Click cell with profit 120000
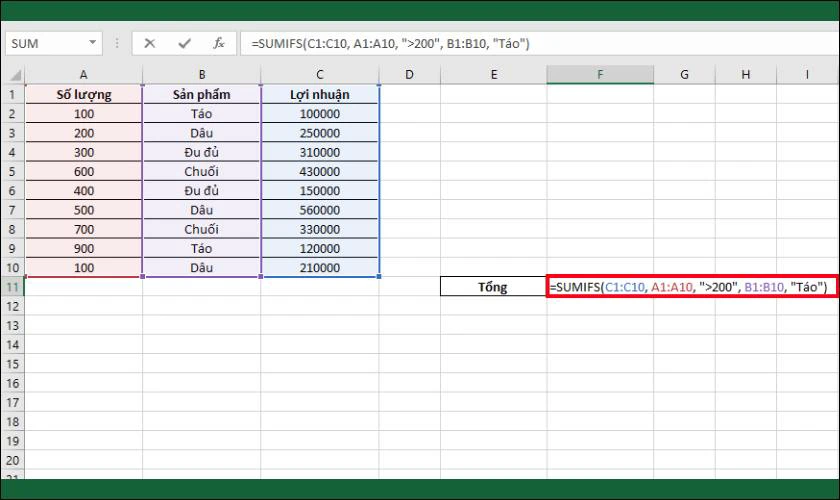840x500 pixels. pyautogui.click(x=320, y=249)
